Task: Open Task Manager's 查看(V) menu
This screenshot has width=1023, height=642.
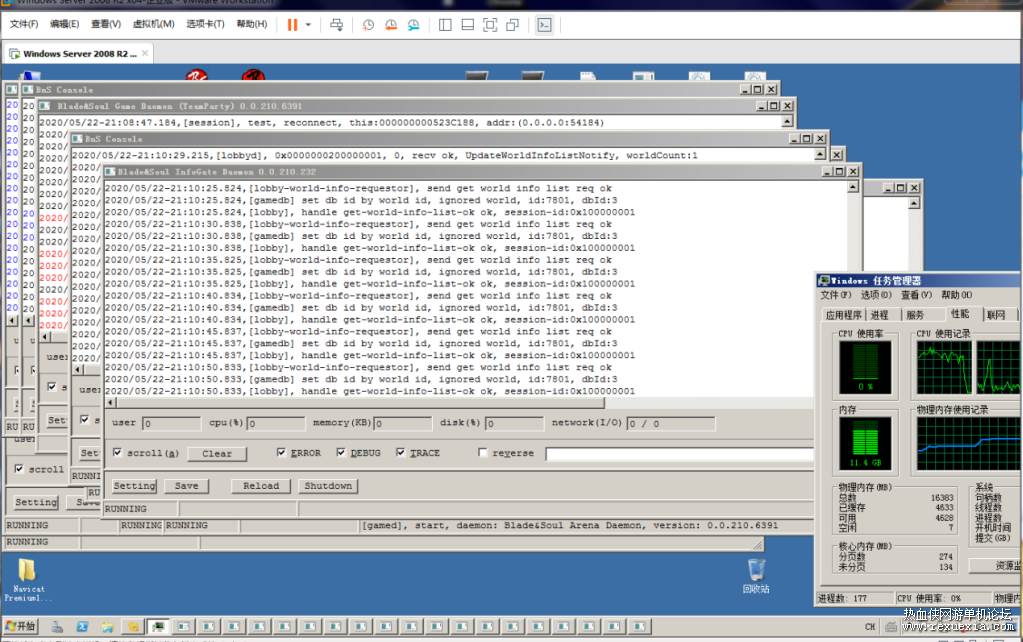Action: pyautogui.click(x=917, y=295)
